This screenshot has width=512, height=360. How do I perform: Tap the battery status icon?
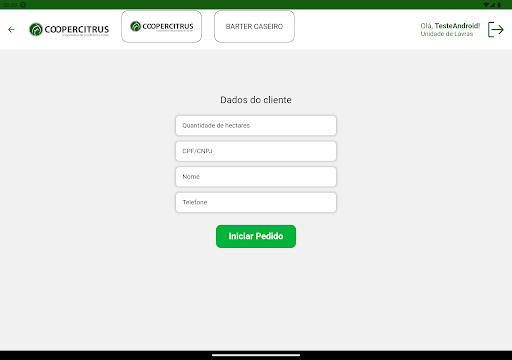(499, 5)
